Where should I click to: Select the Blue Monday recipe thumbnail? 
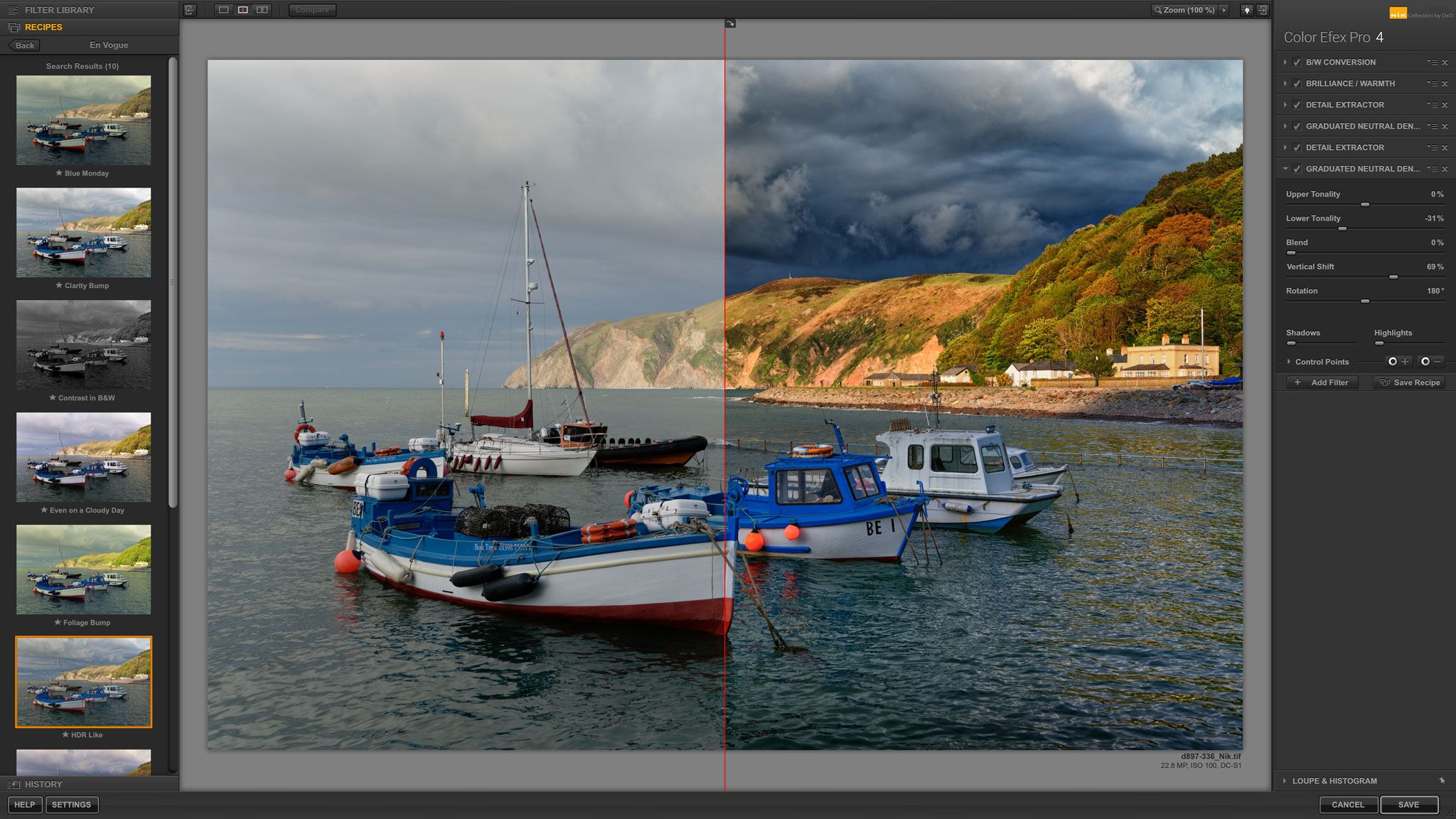tap(83, 120)
